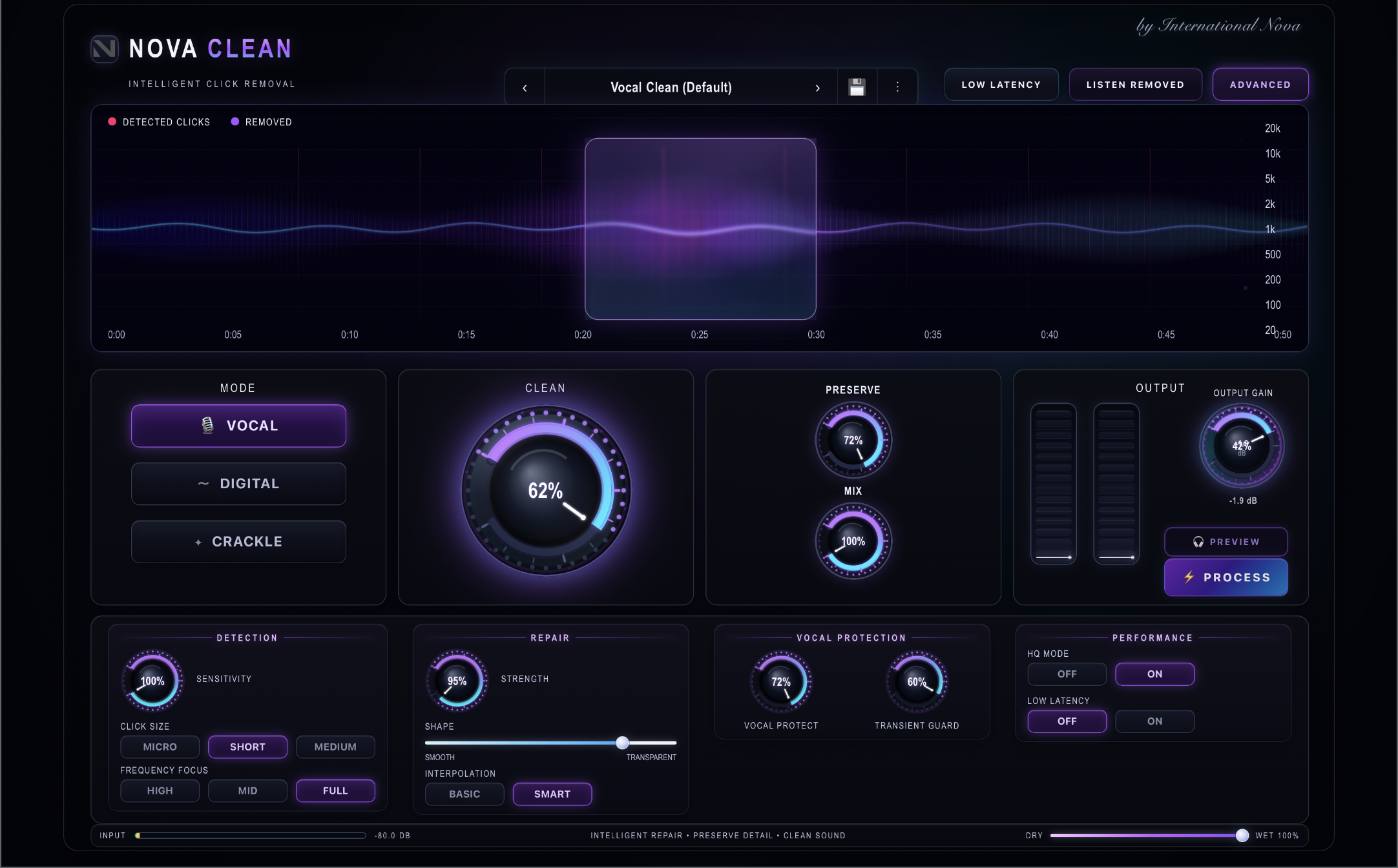Click the 0:25 timeline marker

[x=700, y=335]
